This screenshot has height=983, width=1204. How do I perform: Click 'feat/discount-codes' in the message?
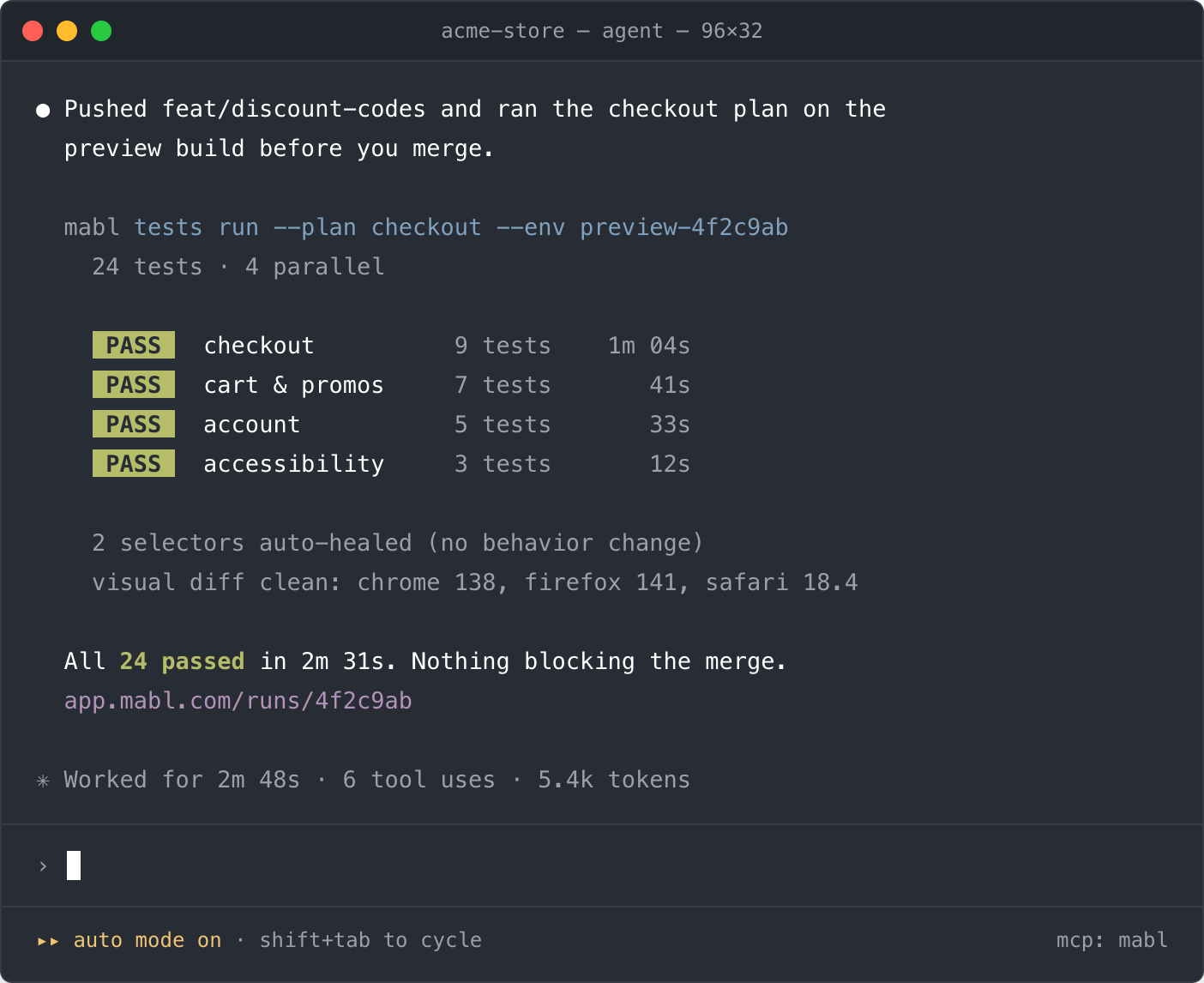tap(294, 109)
